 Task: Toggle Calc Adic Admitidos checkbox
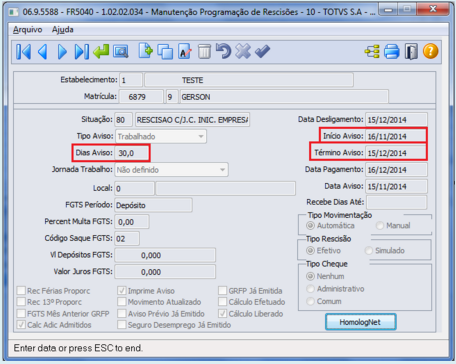tap(21, 325)
